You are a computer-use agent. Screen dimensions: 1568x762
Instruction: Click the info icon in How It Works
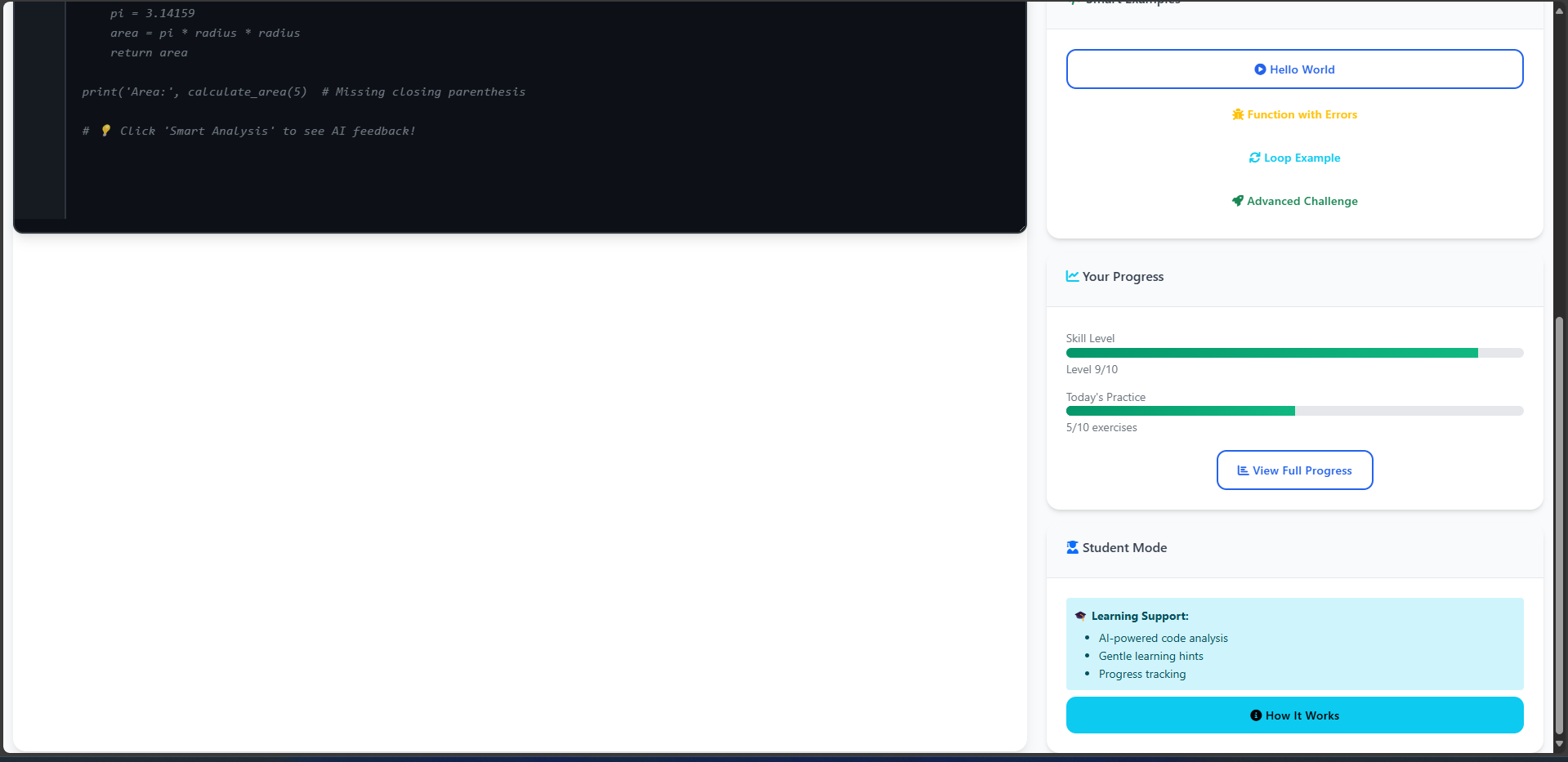tap(1256, 715)
